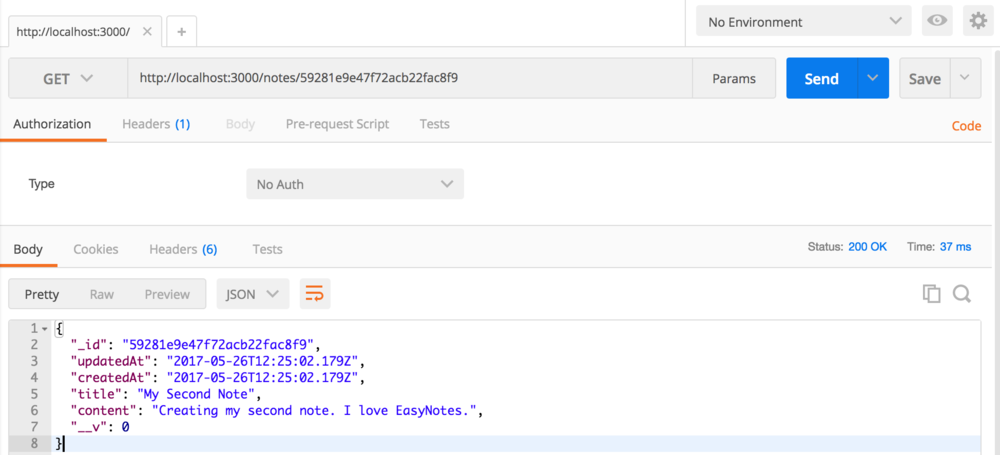Click the Type label in Authorization
This screenshot has width=1000, height=455.
41,184
